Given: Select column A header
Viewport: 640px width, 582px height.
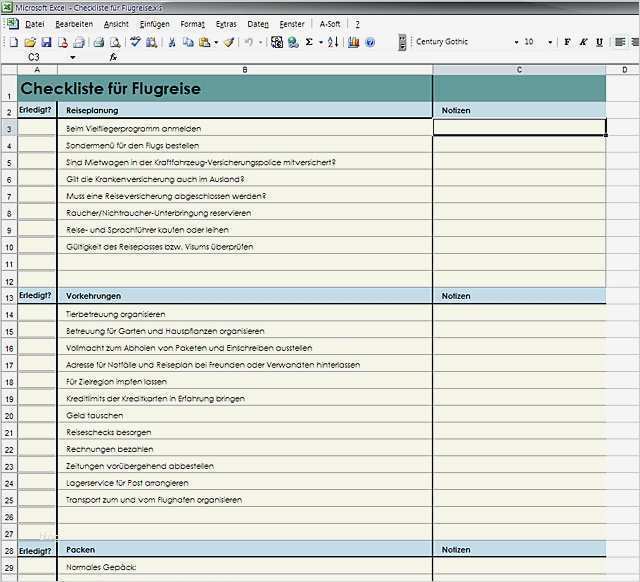Looking at the screenshot, I should (37, 70).
